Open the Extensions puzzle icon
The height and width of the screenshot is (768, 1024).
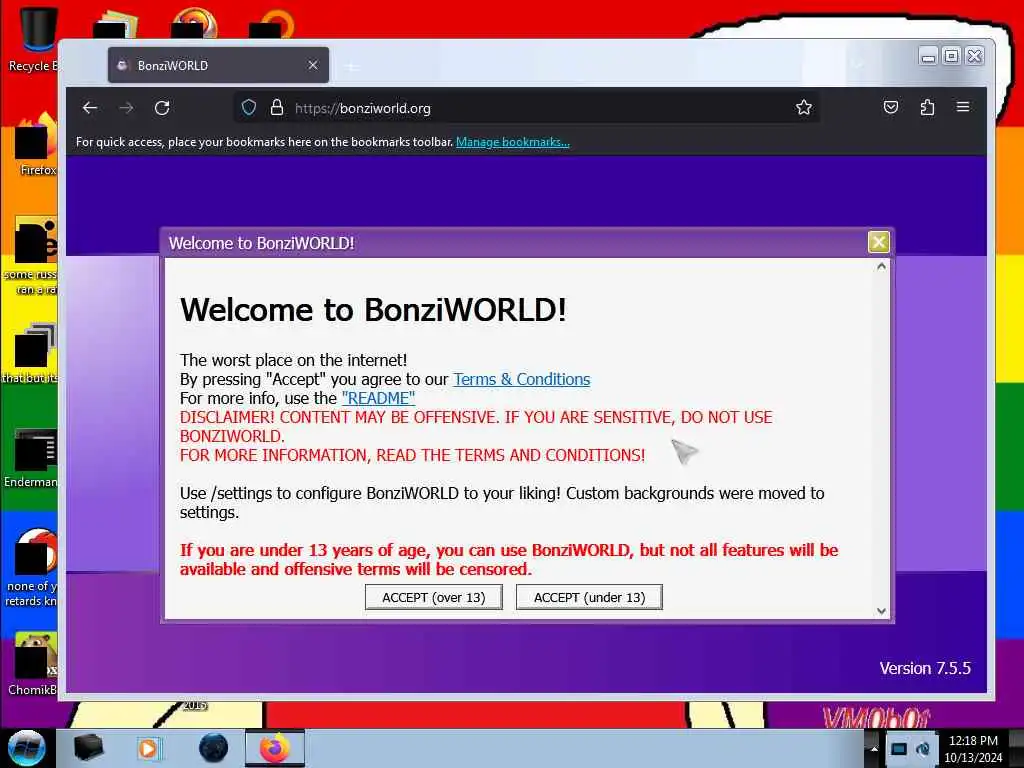927,107
